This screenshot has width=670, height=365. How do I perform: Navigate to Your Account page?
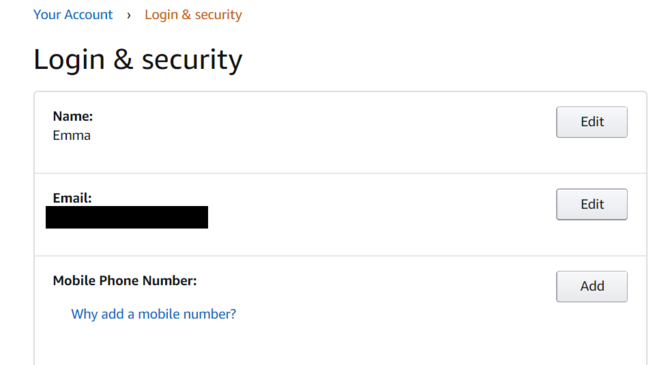coord(73,15)
